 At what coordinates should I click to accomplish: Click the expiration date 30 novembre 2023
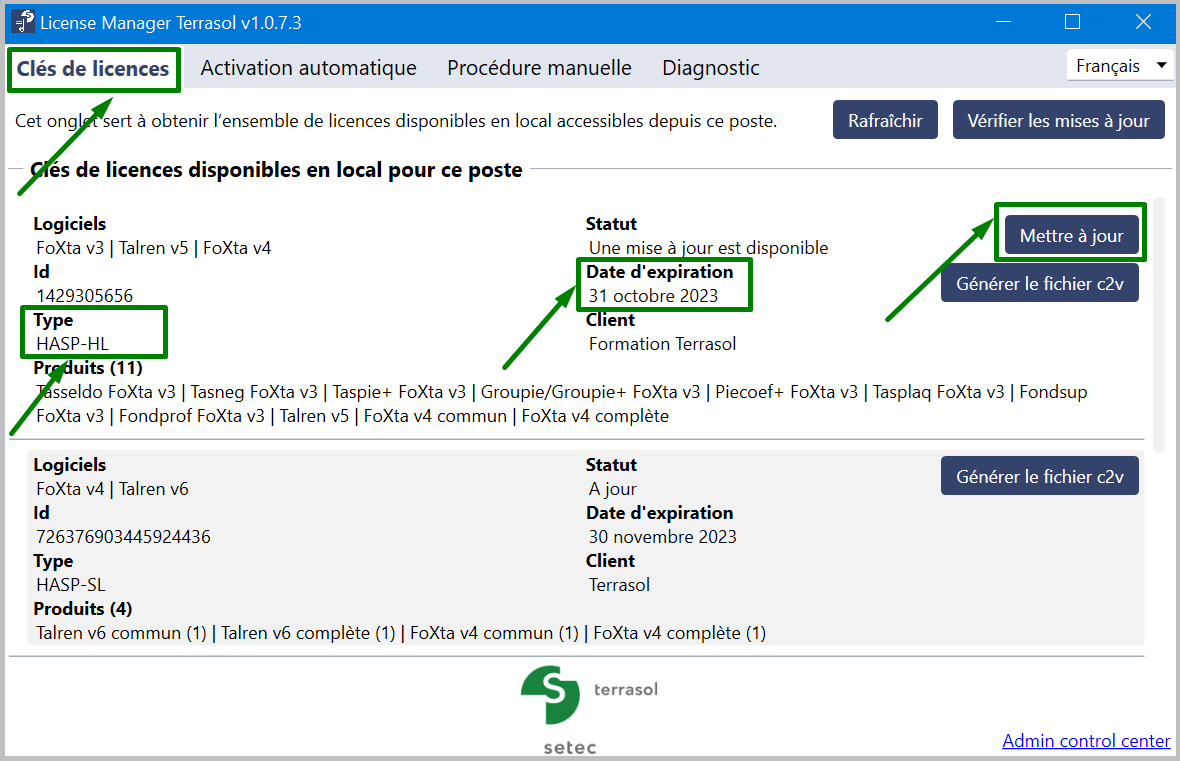pos(662,537)
